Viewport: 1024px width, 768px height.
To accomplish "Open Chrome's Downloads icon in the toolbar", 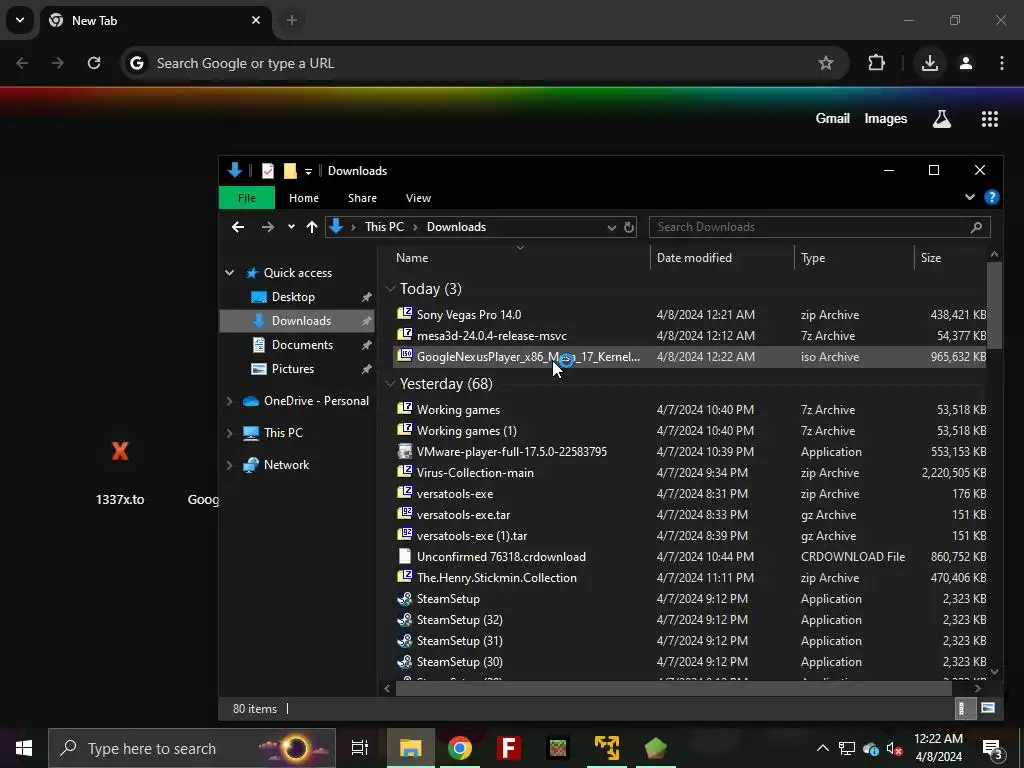I will (x=929, y=63).
